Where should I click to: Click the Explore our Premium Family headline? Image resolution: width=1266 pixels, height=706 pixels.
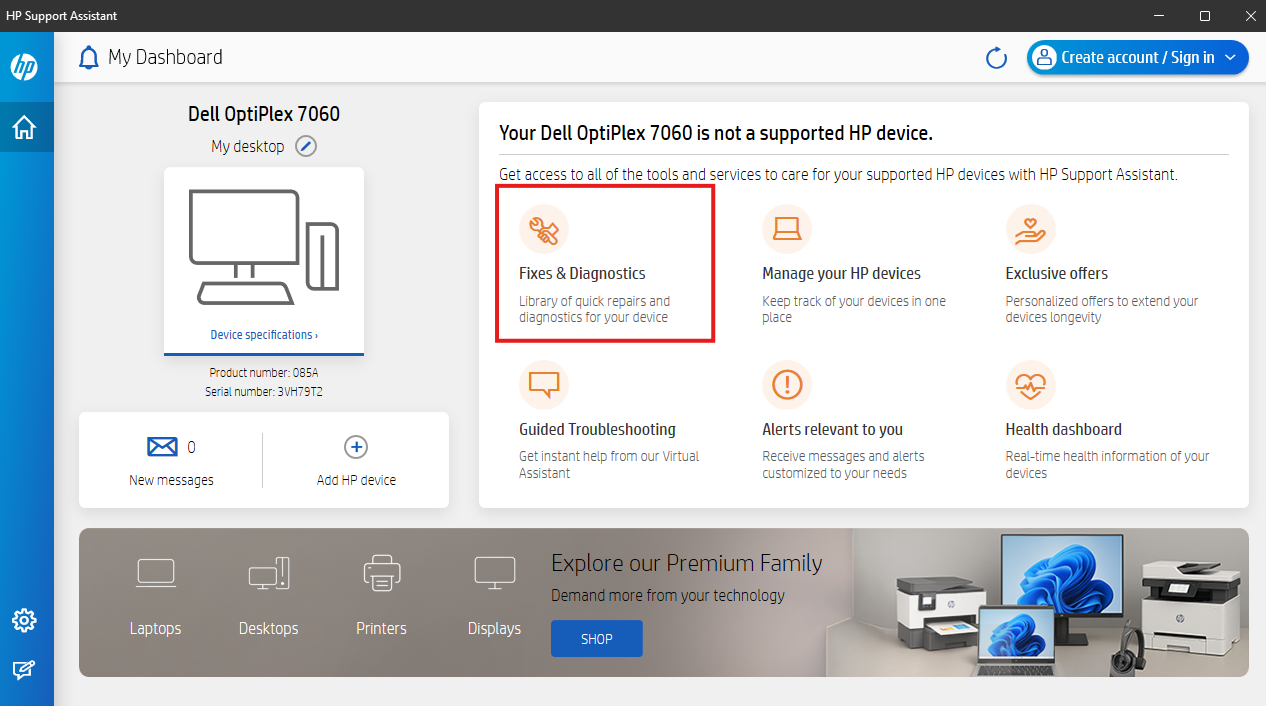pyautogui.click(x=686, y=563)
